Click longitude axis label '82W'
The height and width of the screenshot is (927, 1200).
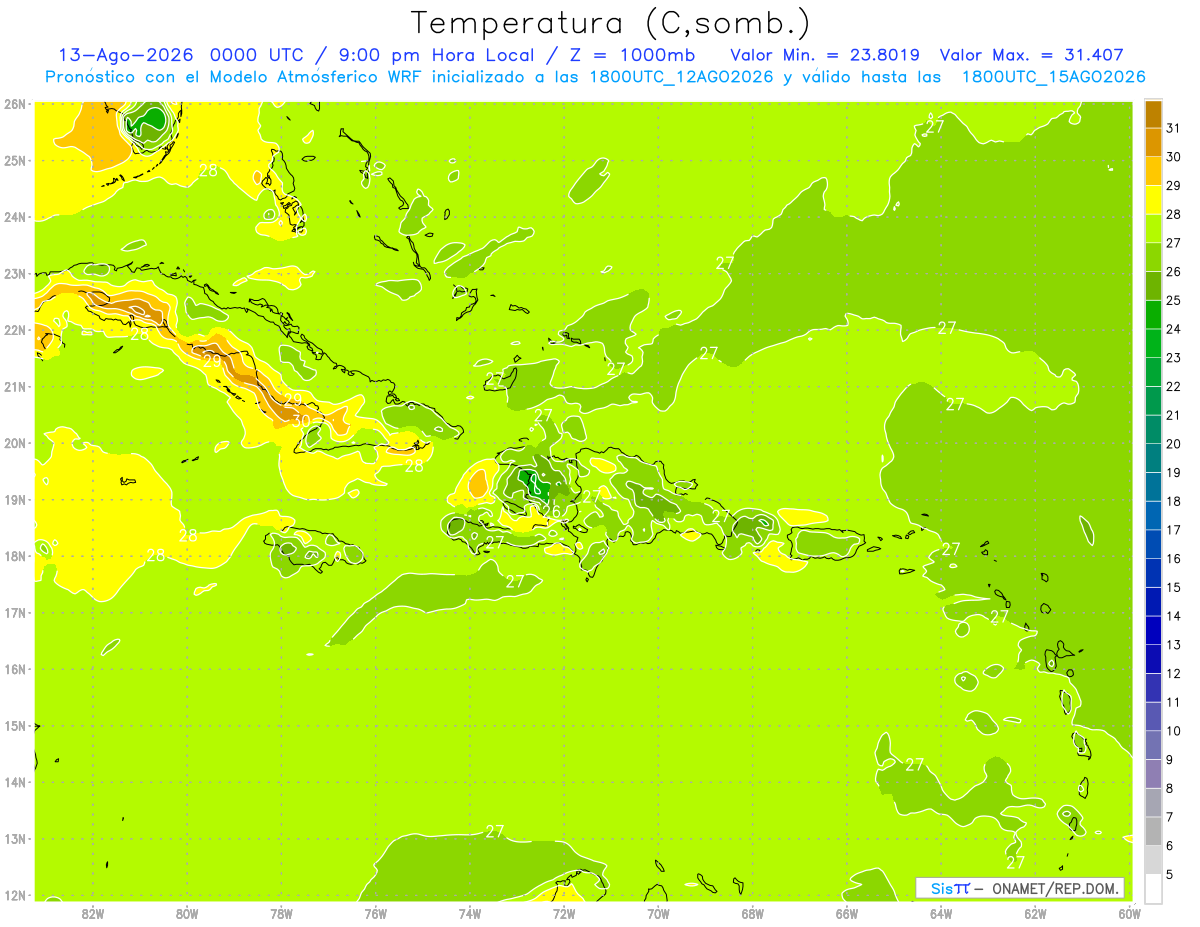(93, 913)
